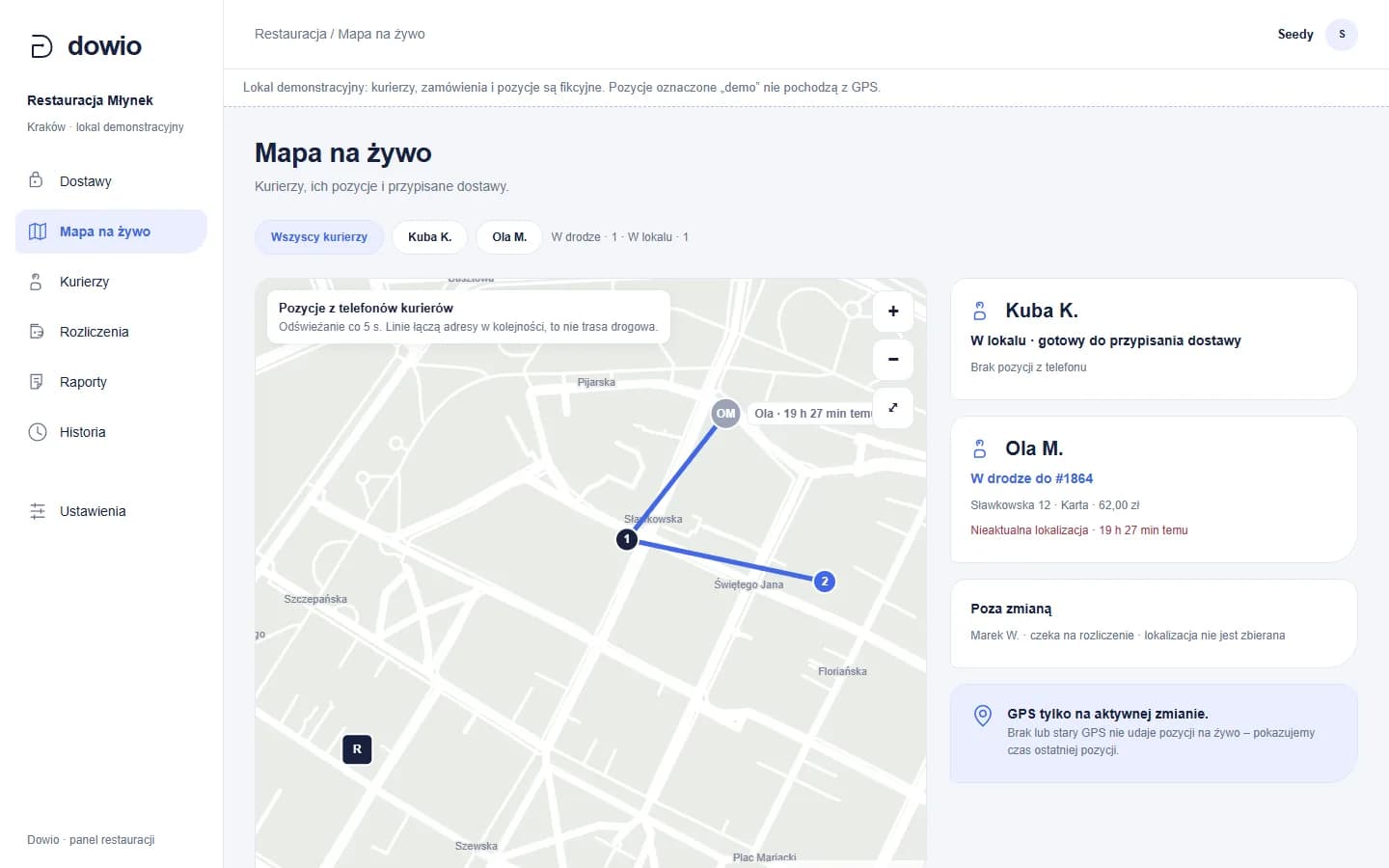Click the Ustawienia sliders icon

[38, 511]
